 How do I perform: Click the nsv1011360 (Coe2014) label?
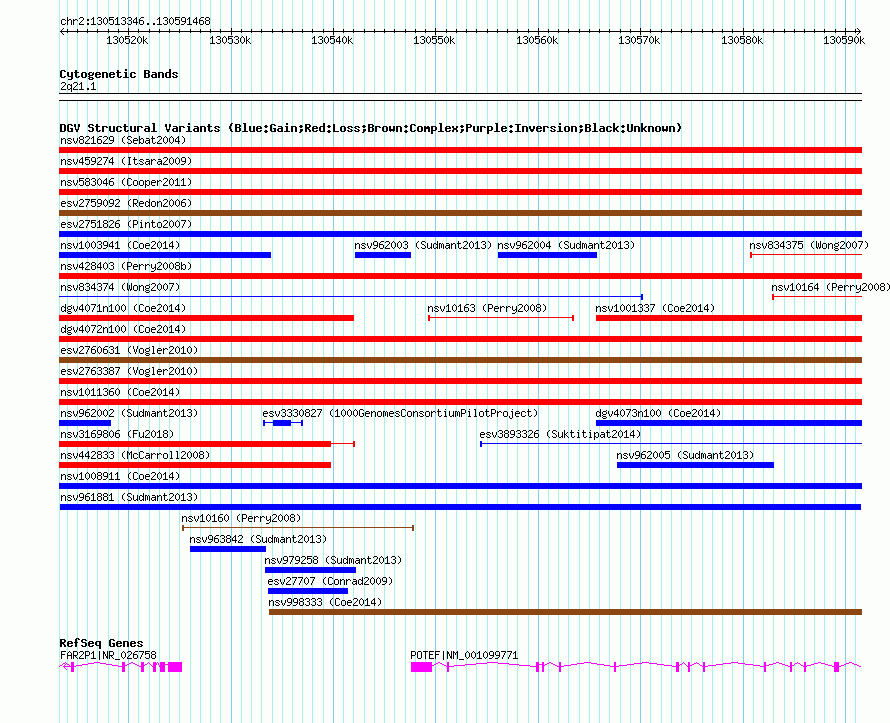click(x=120, y=392)
